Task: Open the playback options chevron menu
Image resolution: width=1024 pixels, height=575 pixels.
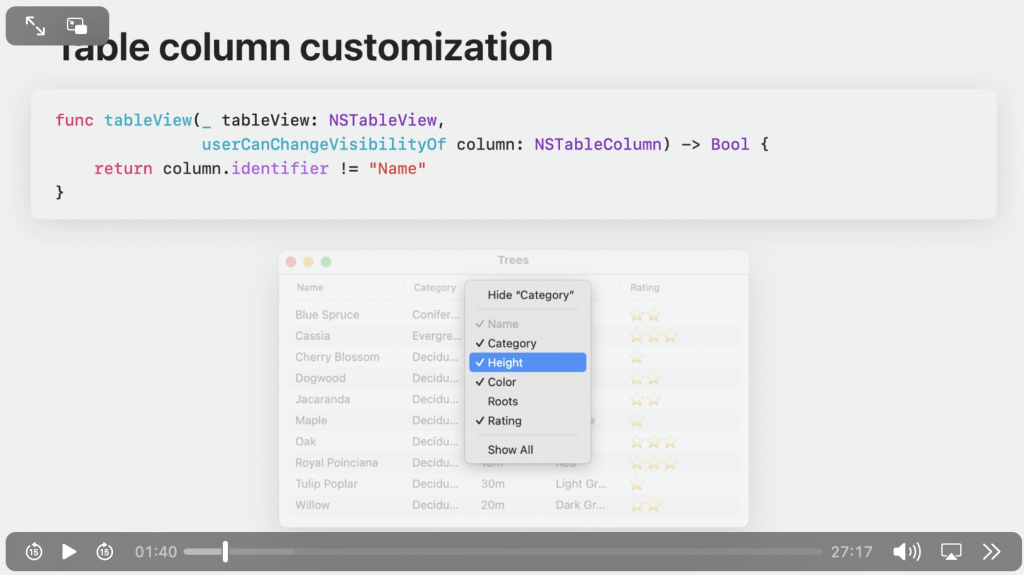Action: click(x=991, y=551)
